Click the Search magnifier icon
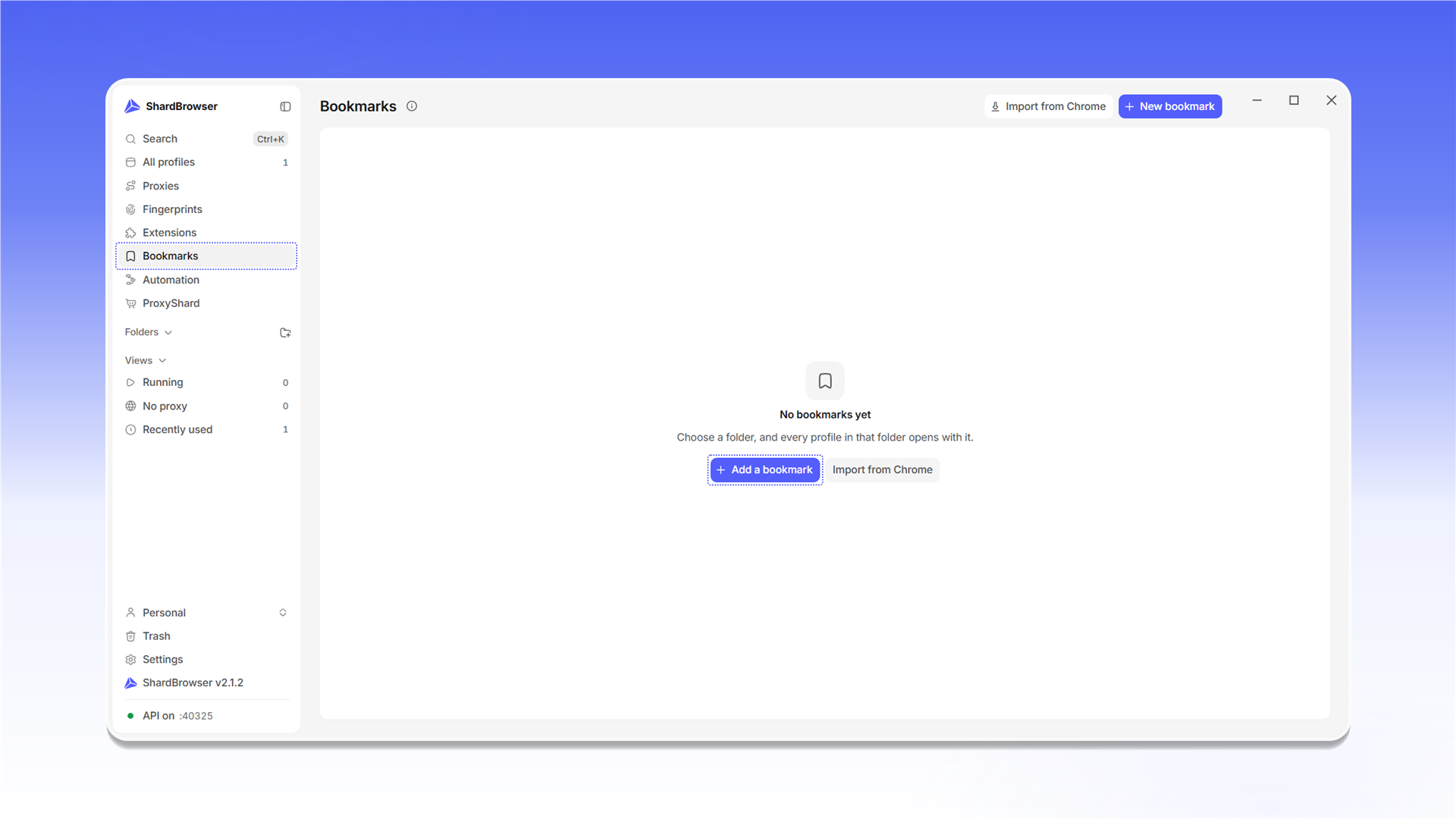 click(x=130, y=139)
